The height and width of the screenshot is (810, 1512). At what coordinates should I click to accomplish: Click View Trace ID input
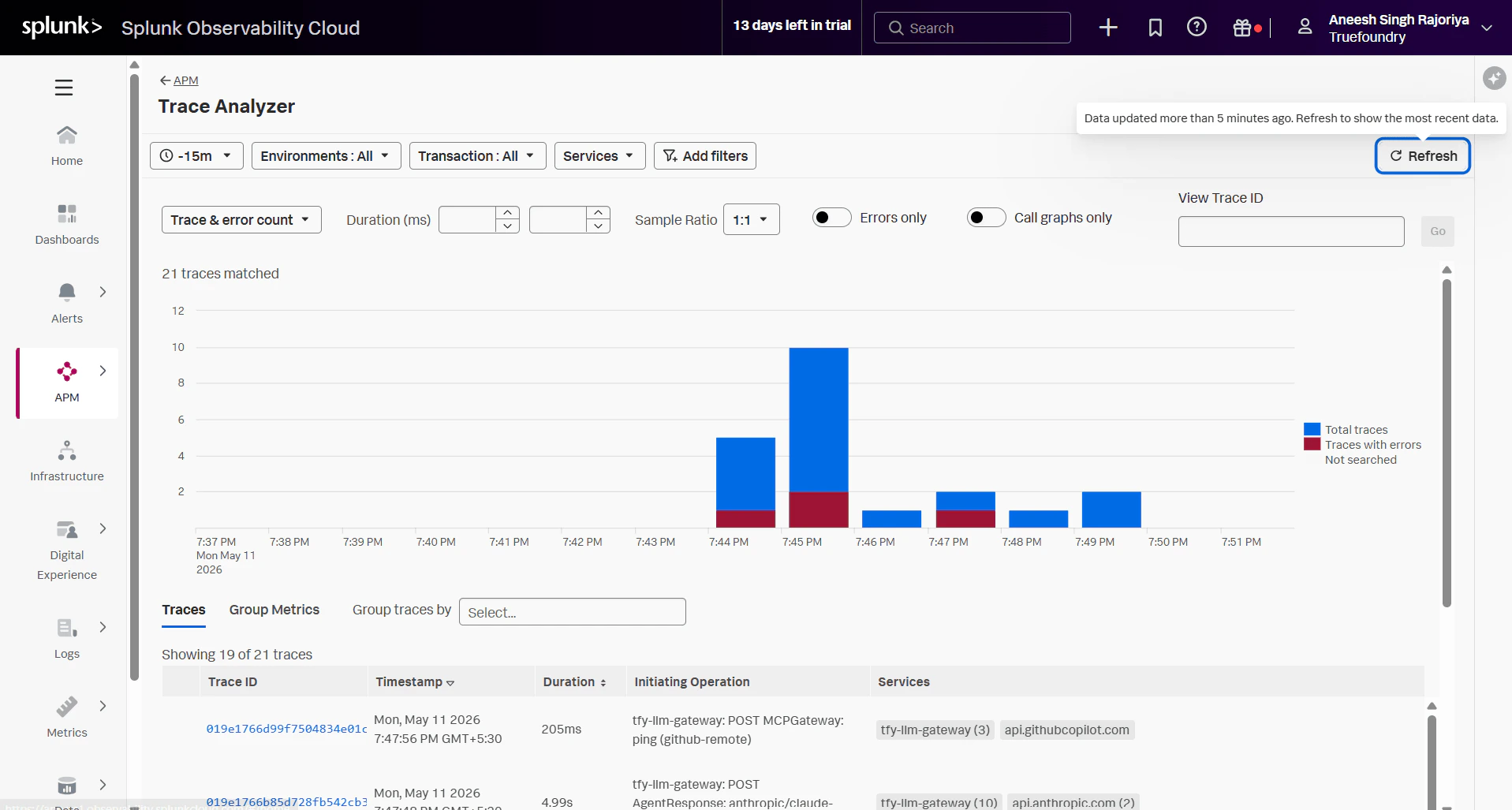[x=1291, y=232]
